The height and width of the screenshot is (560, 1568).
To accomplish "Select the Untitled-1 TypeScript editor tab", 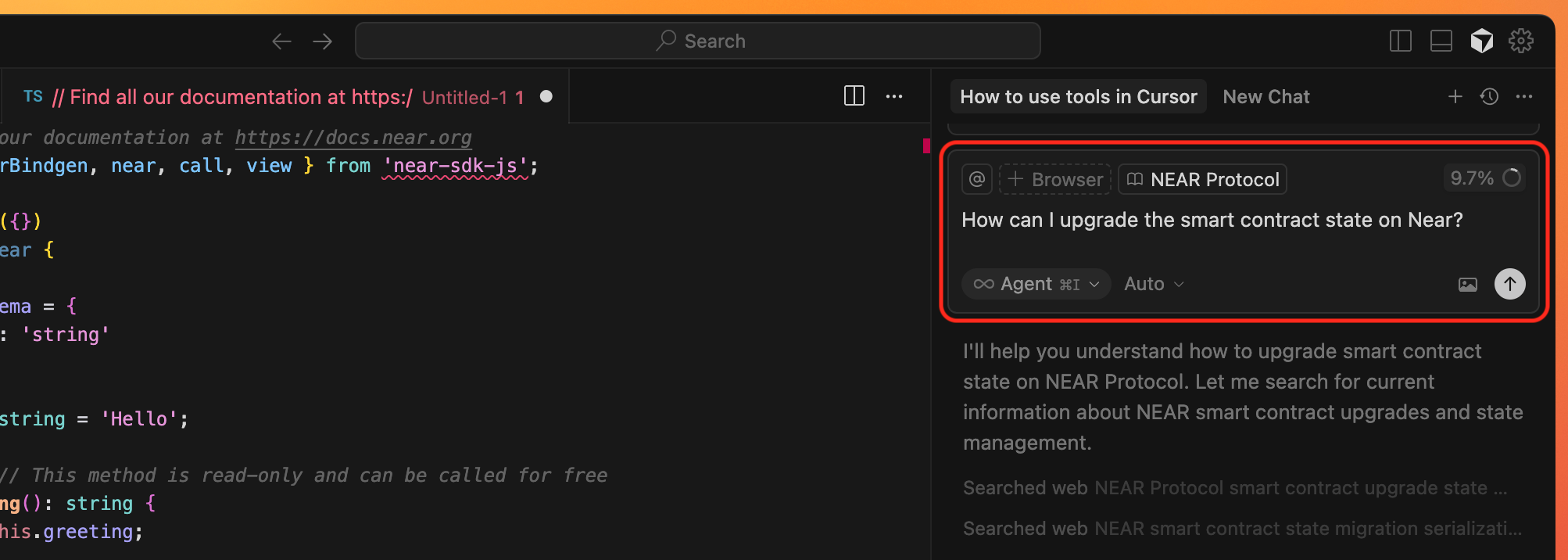I will pos(287,97).
